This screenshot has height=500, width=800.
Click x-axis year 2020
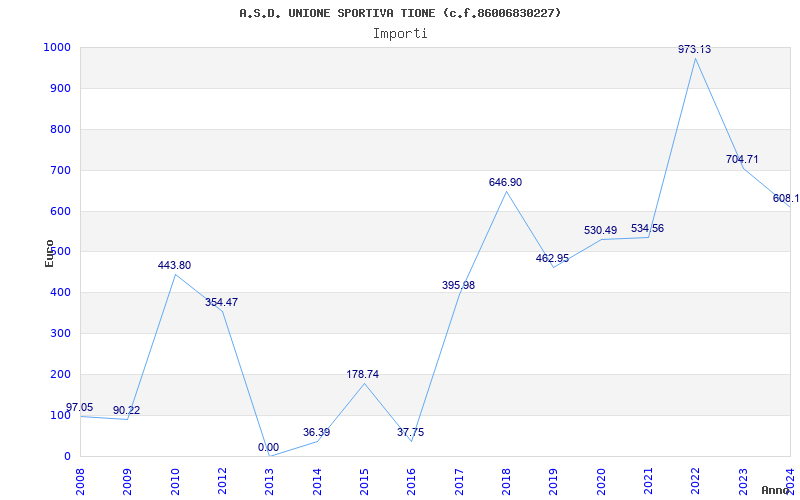(x=601, y=482)
